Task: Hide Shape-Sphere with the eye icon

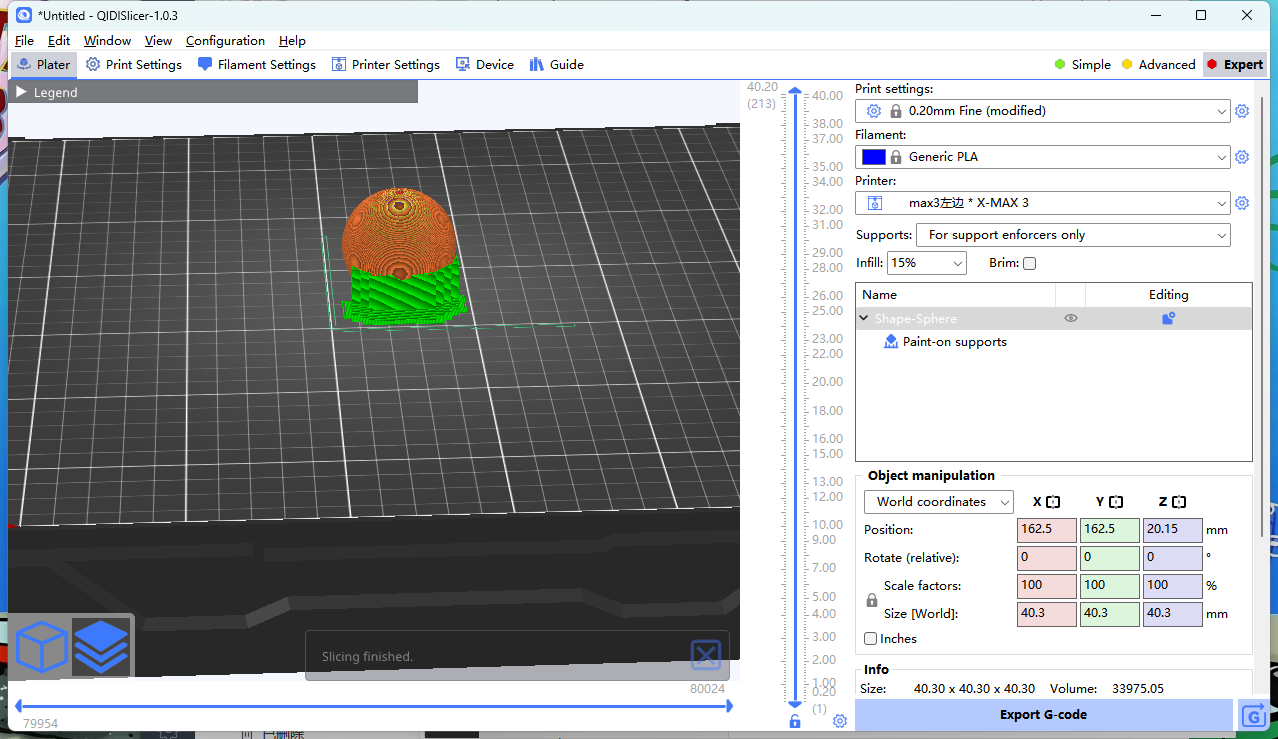Action: (x=1070, y=319)
